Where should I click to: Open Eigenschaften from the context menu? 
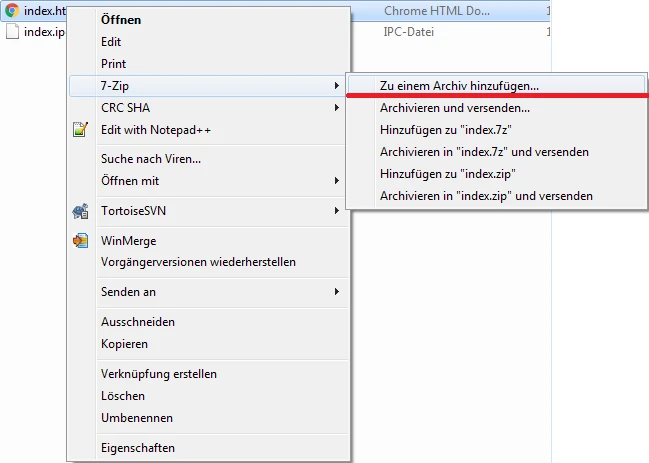(x=138, y=448)
